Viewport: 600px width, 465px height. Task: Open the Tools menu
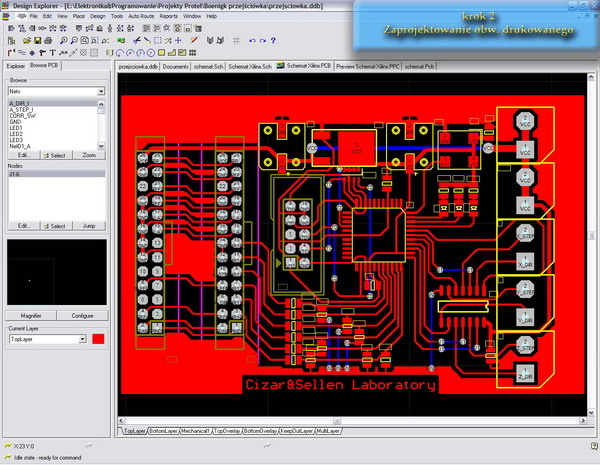[117, 16]
